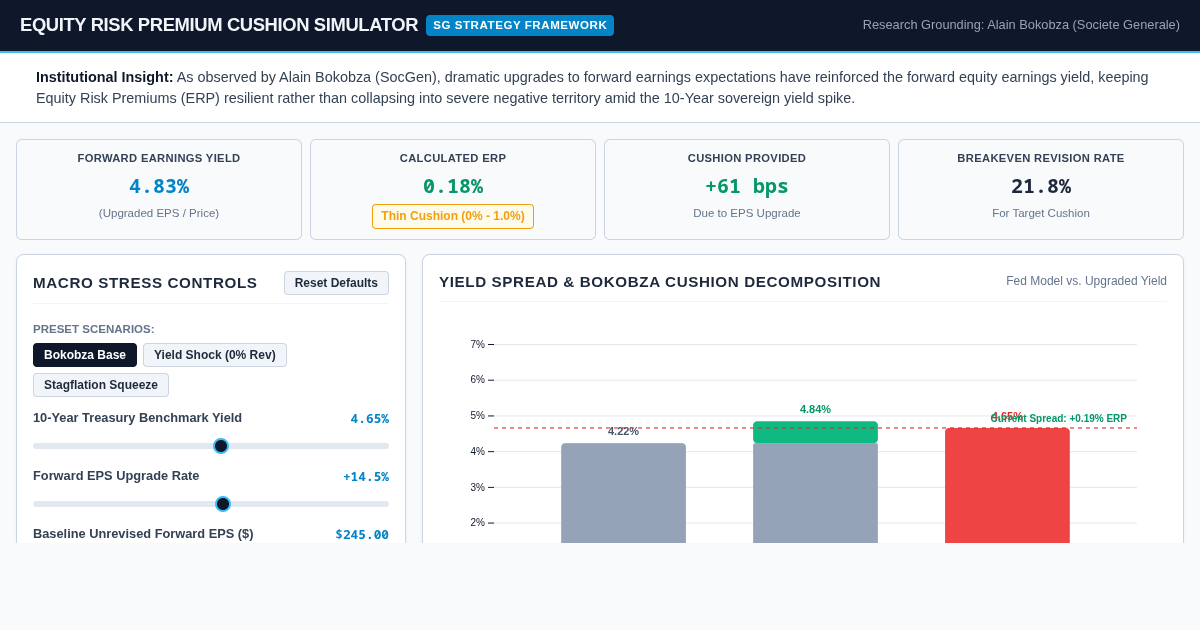Click the Preset Scenarios label

pos(94,329)
